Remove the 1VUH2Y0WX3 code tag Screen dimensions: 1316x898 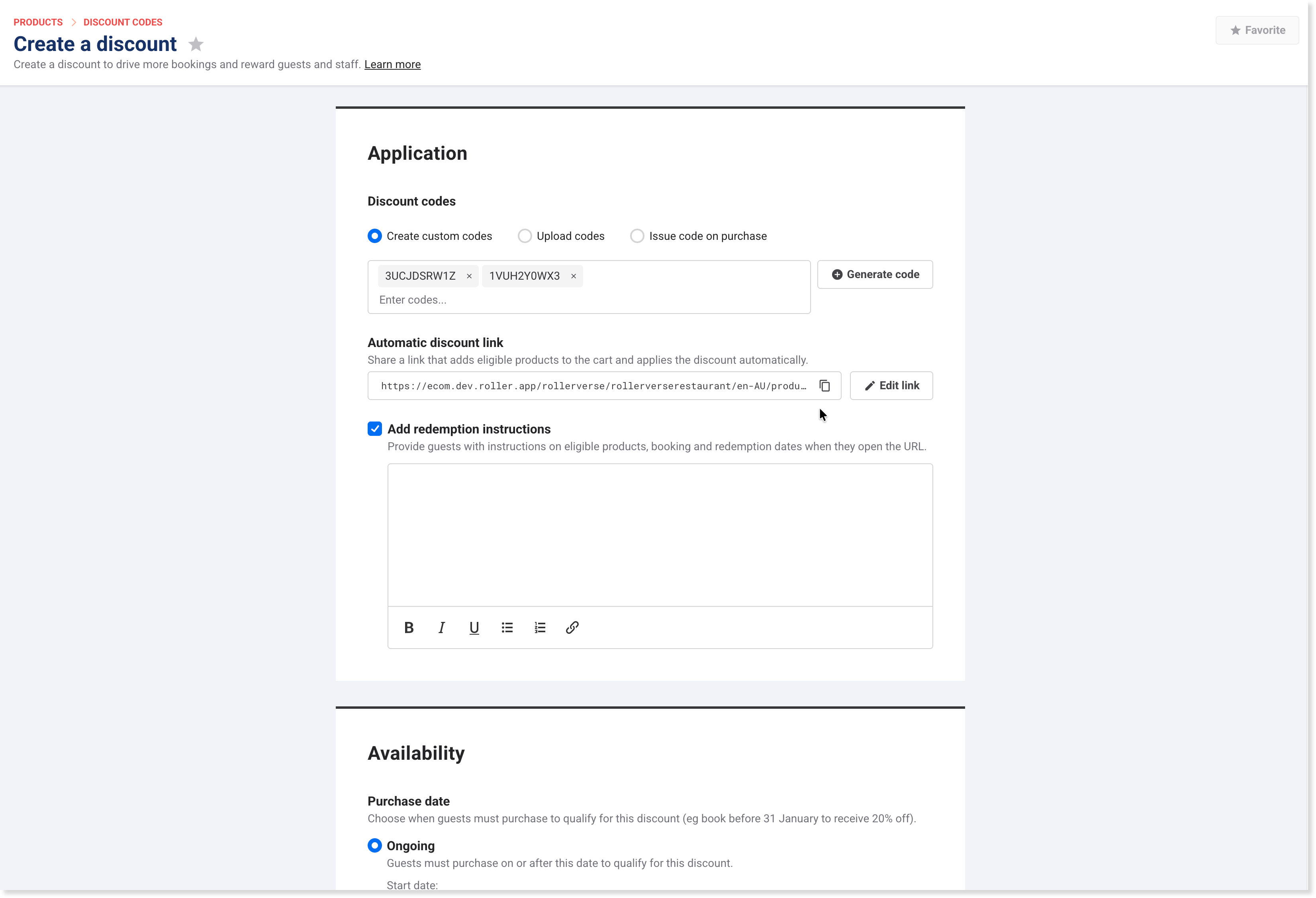coord(573,276)
